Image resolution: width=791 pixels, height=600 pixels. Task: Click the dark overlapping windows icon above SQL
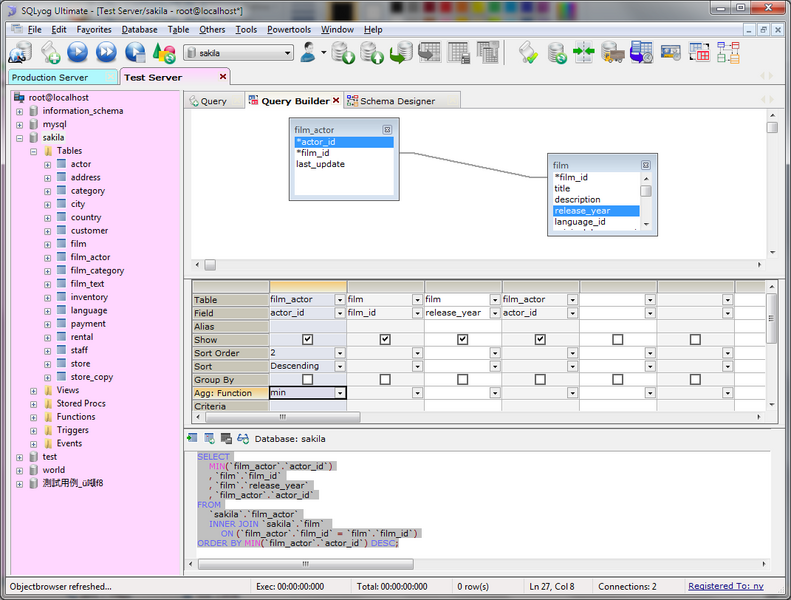point(226,439)
